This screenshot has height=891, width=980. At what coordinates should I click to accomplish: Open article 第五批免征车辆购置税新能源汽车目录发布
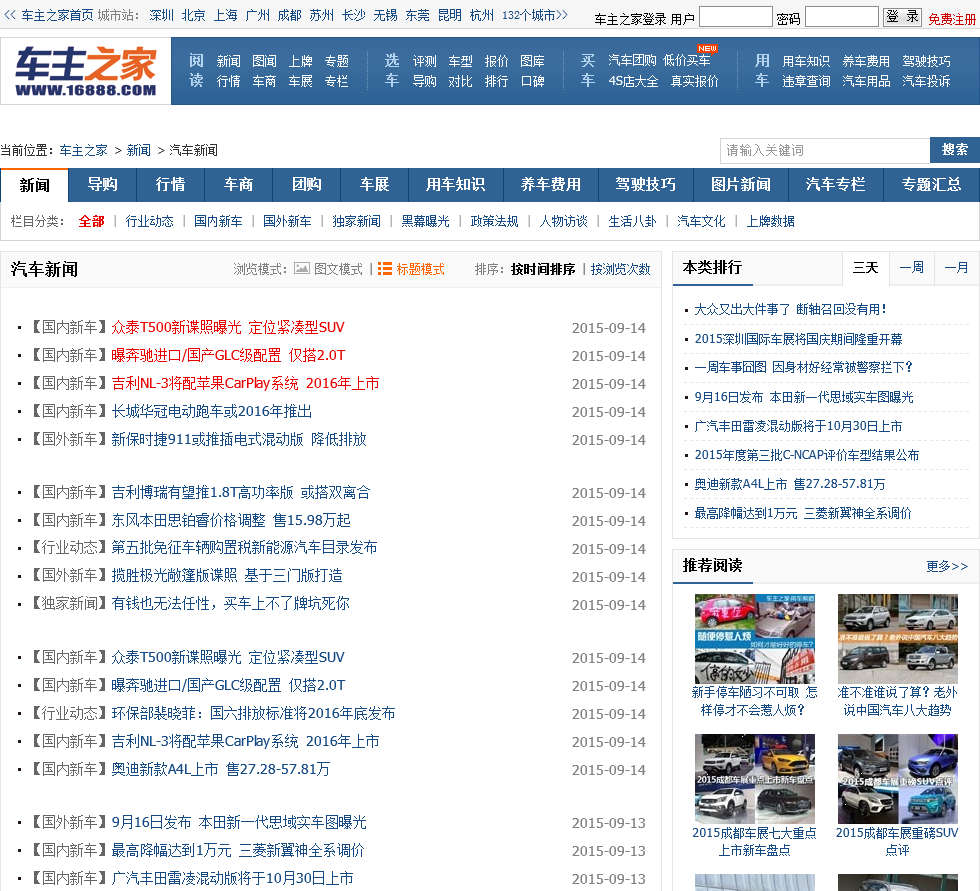[244, 547]
